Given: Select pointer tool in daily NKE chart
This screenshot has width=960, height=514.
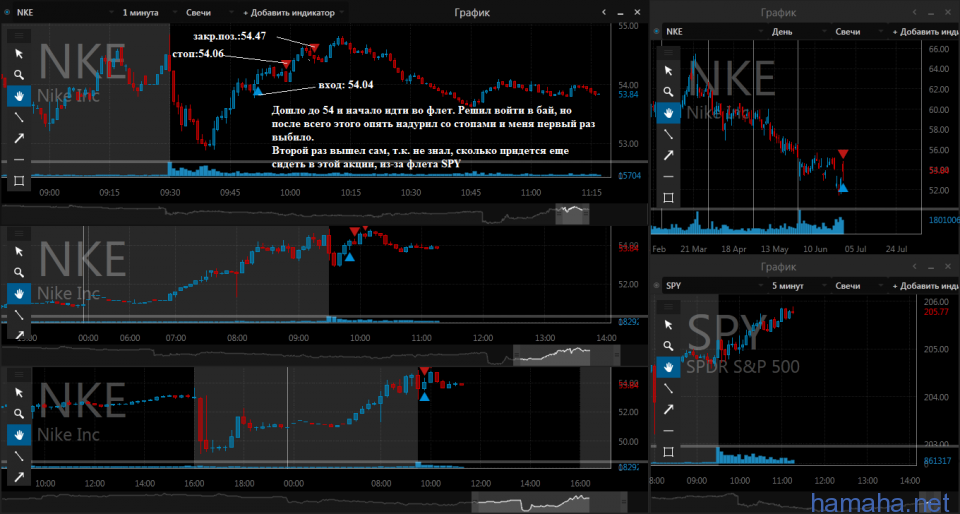Looking at the screenshot, I should click(x=669, y=70).
